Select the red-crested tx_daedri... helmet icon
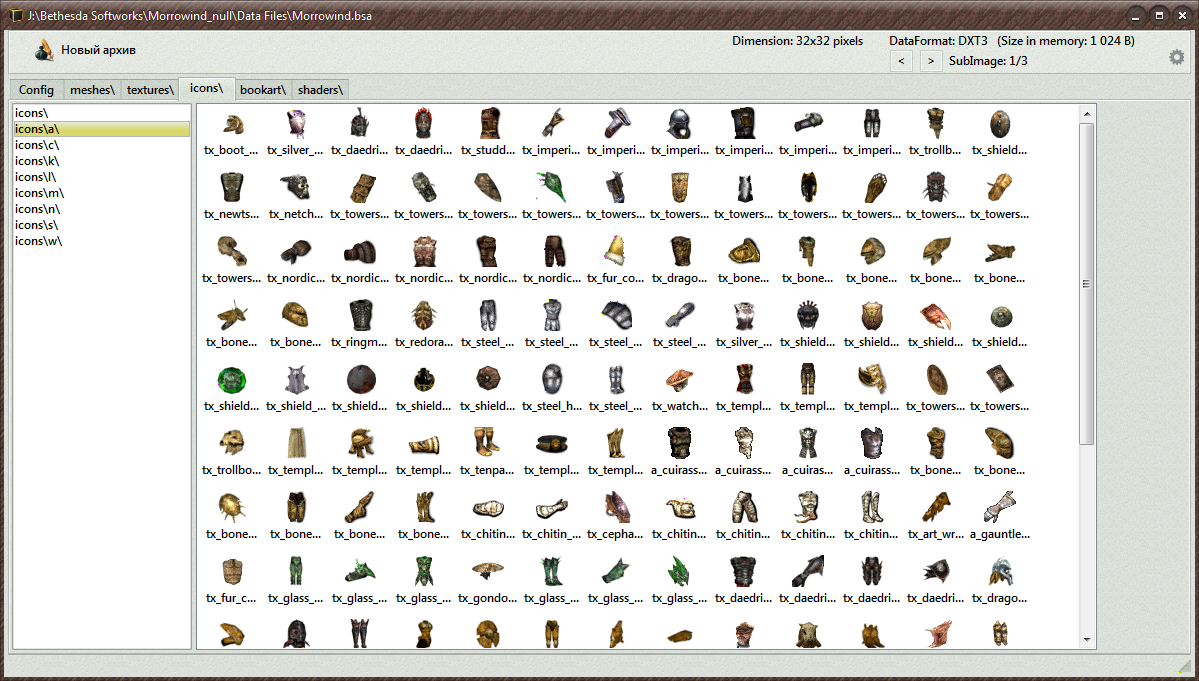The height and width of the screenshot is (681, 1199). click(424, 124)
